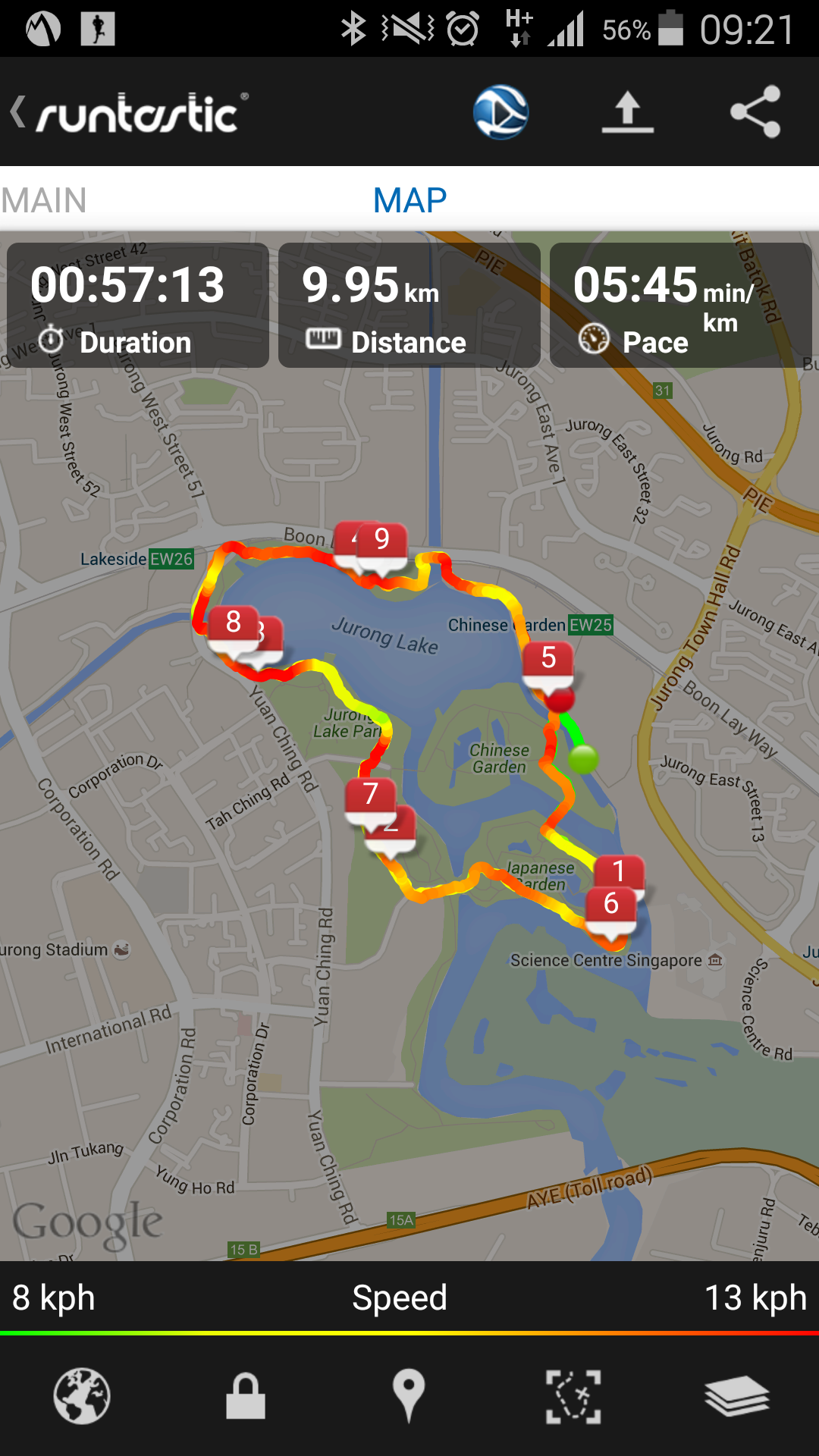Tap the center-route focus icon
819x1456 pixels.
click(x=573, y=1396)
